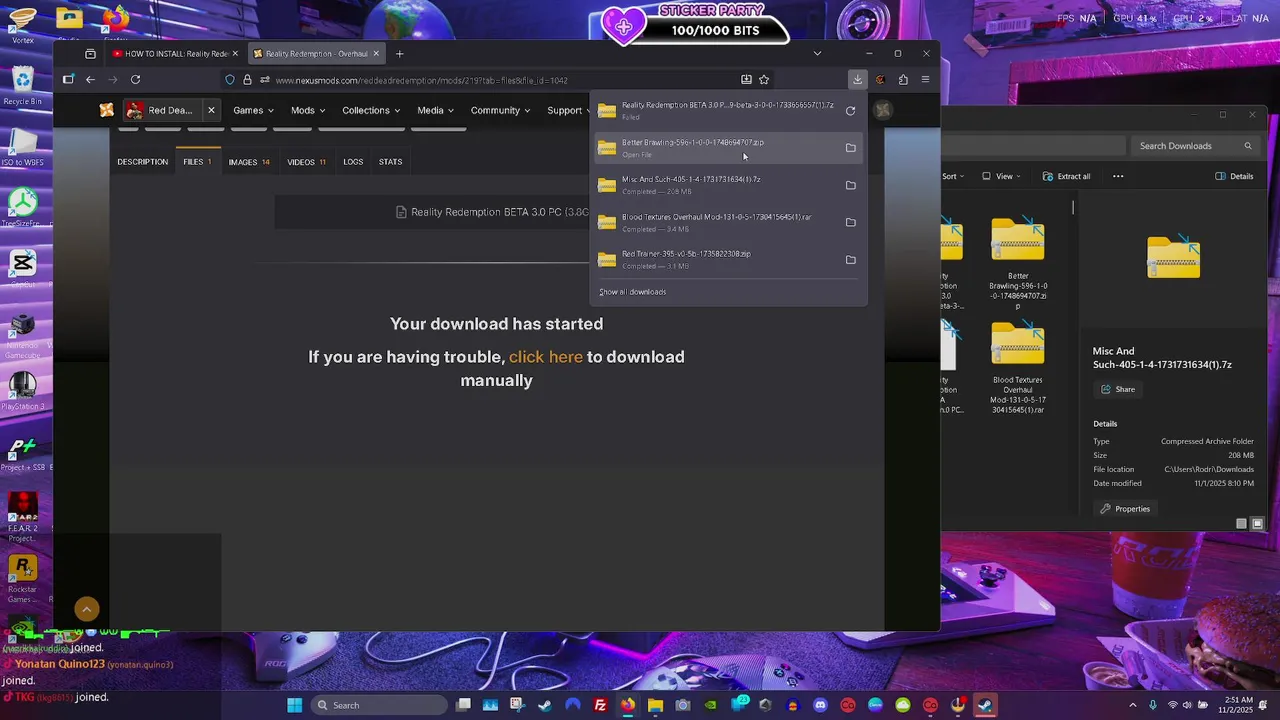This screenshot has height=720, width=1280.
Task: Click Explorer file list vertical scrollbar
Action: [1073, 208]
